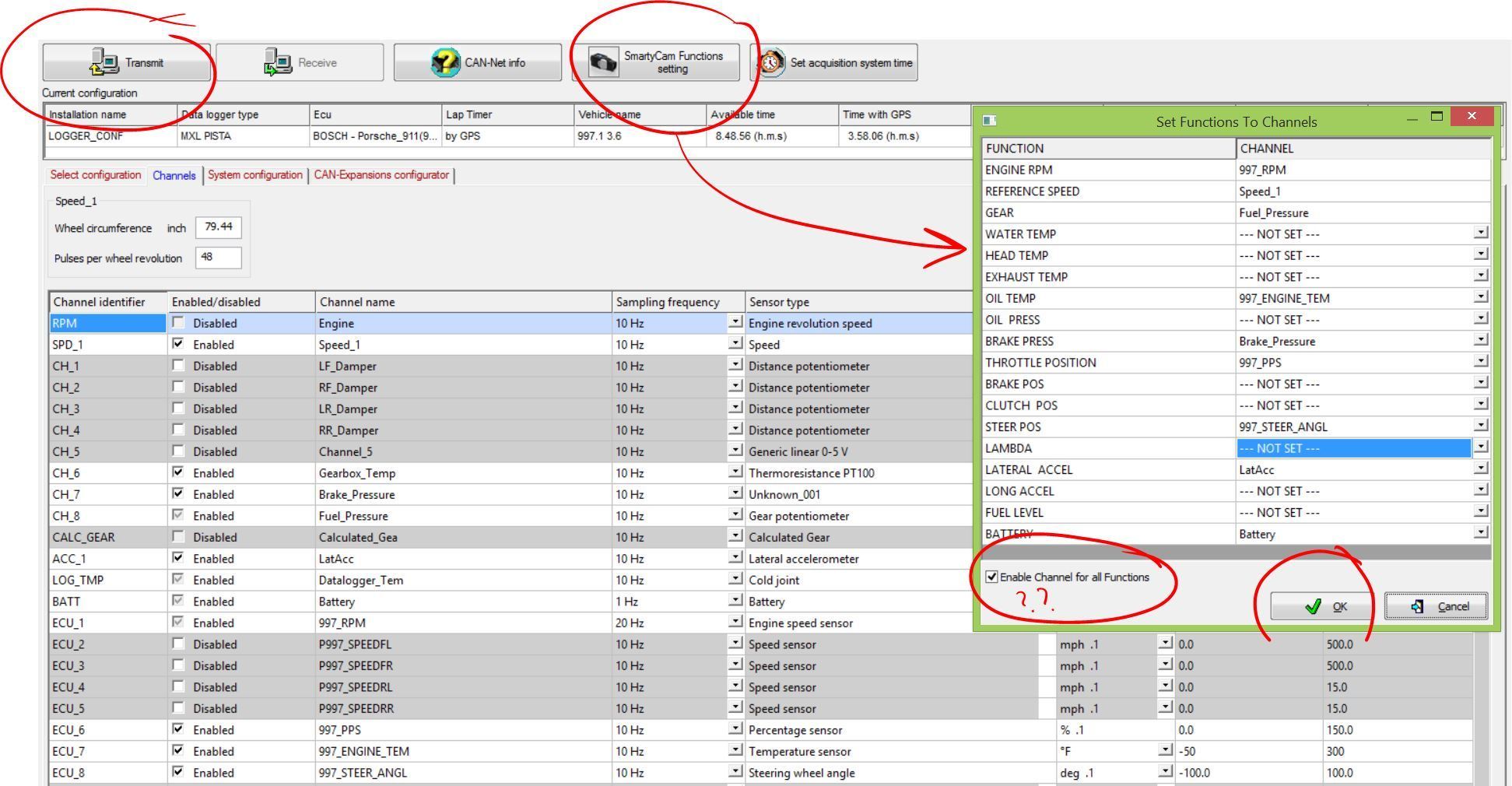Open the WATER TEMP channel dropdown
Image resolution: width=1512 pixels, height=786 pixels.
[x=1480, y=233]
